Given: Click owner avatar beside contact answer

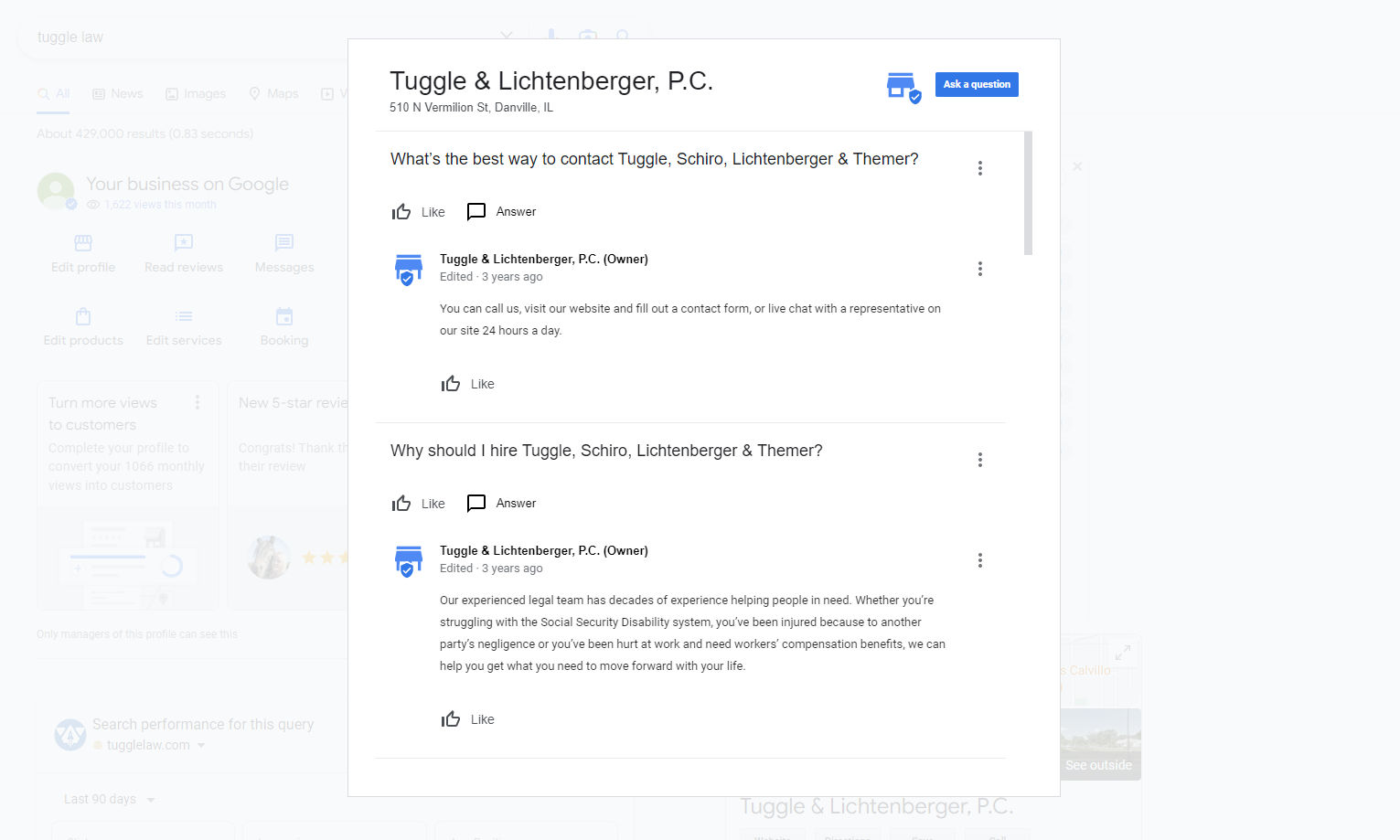Looking at the screenshot, I should (x=409, y=270).
